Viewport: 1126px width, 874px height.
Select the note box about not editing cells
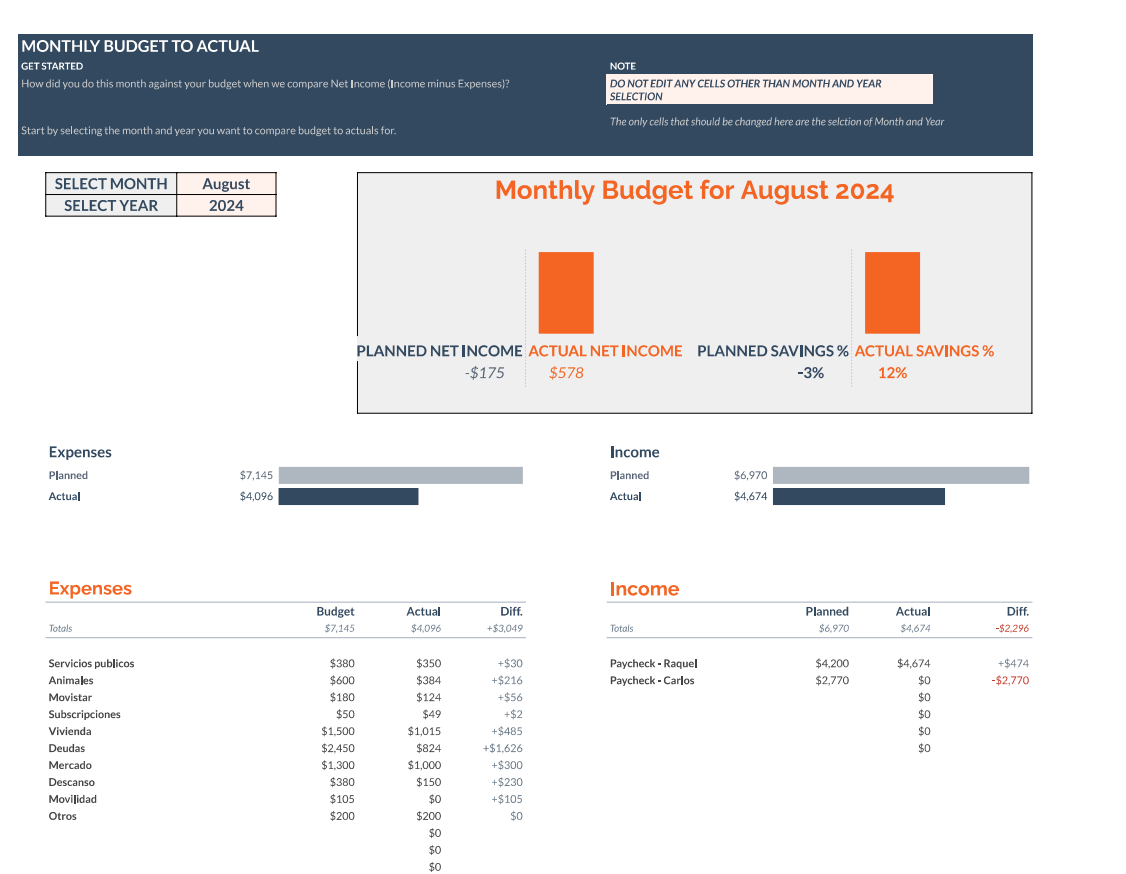[x=769, y=90]
